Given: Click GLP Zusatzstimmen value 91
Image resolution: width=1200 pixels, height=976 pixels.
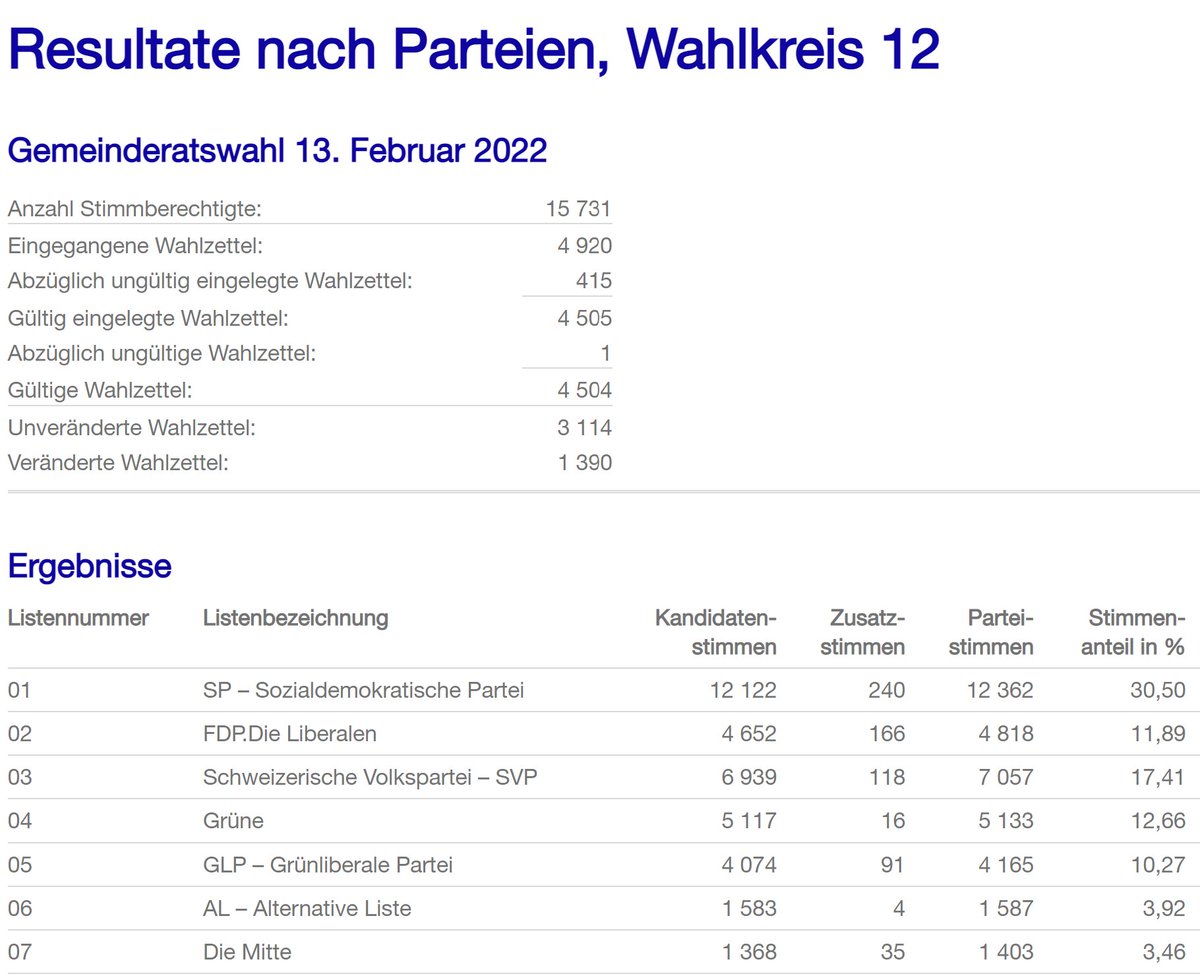Looking at the screenshot, I should 893,864.
